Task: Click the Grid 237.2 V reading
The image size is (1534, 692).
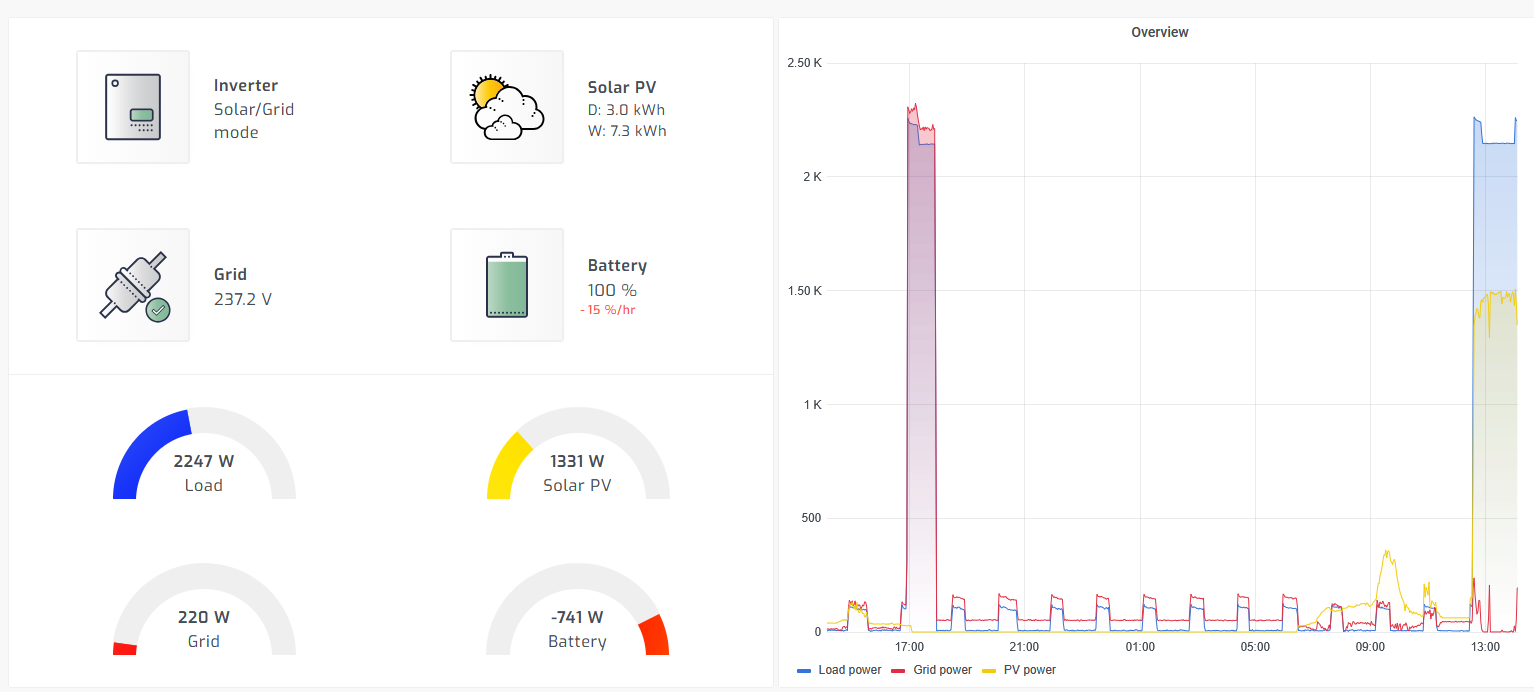Action: pos(243,298)
